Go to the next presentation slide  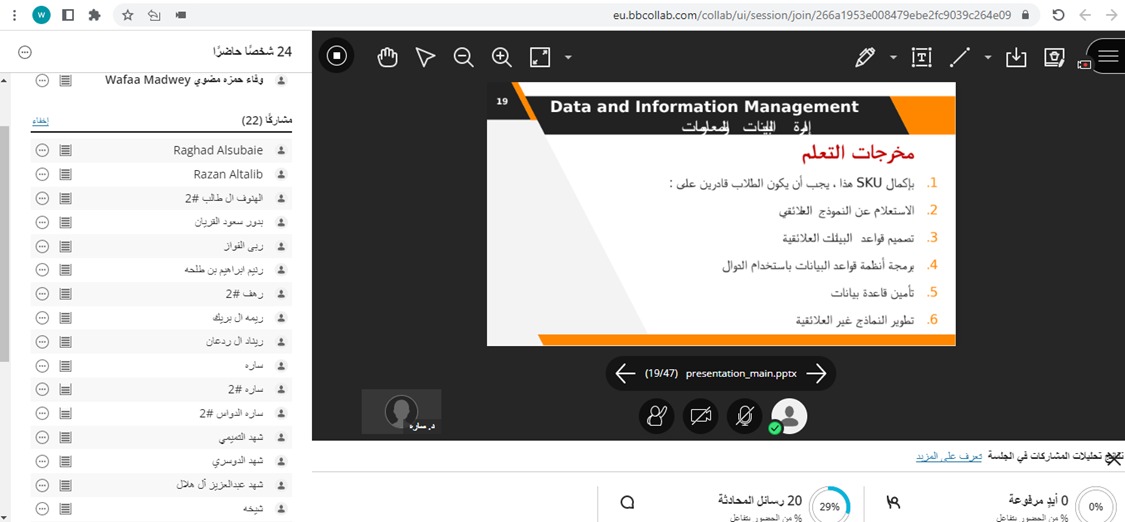816,373
